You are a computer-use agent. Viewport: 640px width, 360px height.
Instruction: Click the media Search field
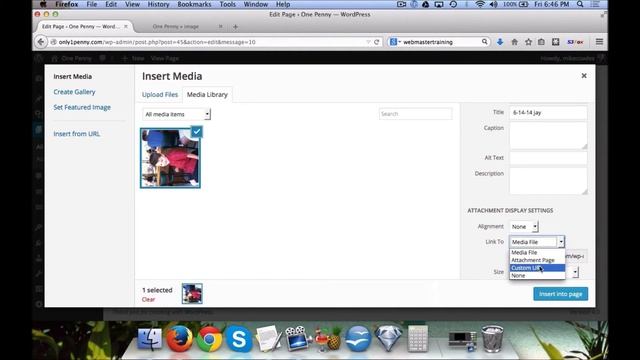[416, 114]
